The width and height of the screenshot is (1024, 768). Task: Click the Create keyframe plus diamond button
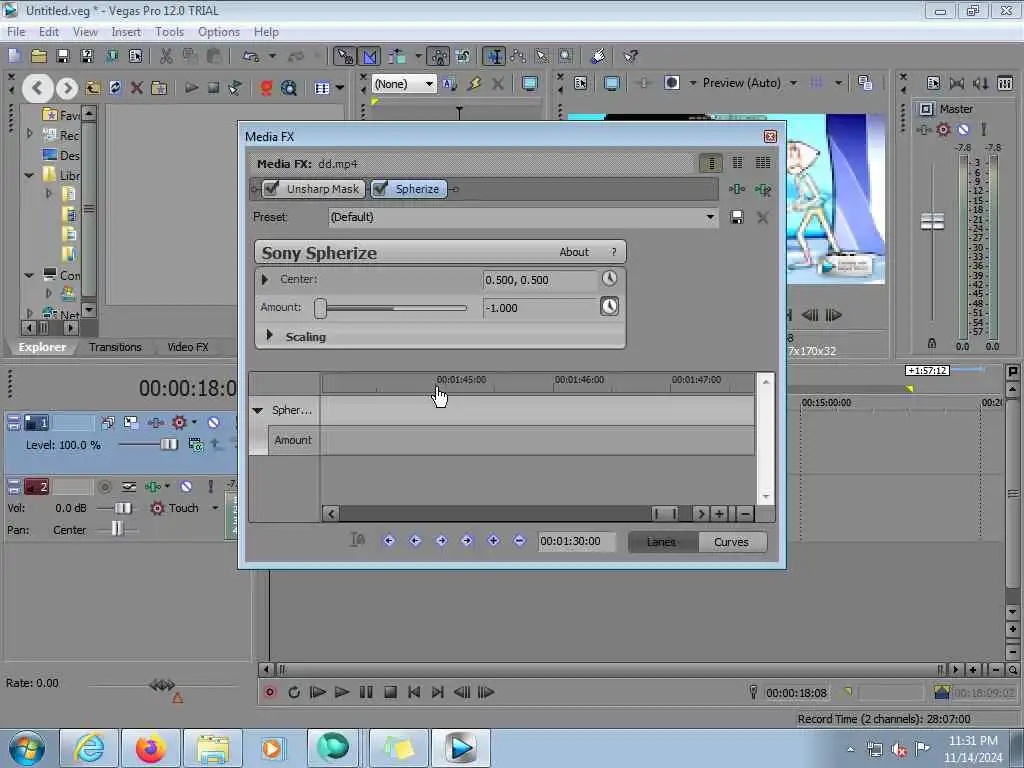[493, 541]
